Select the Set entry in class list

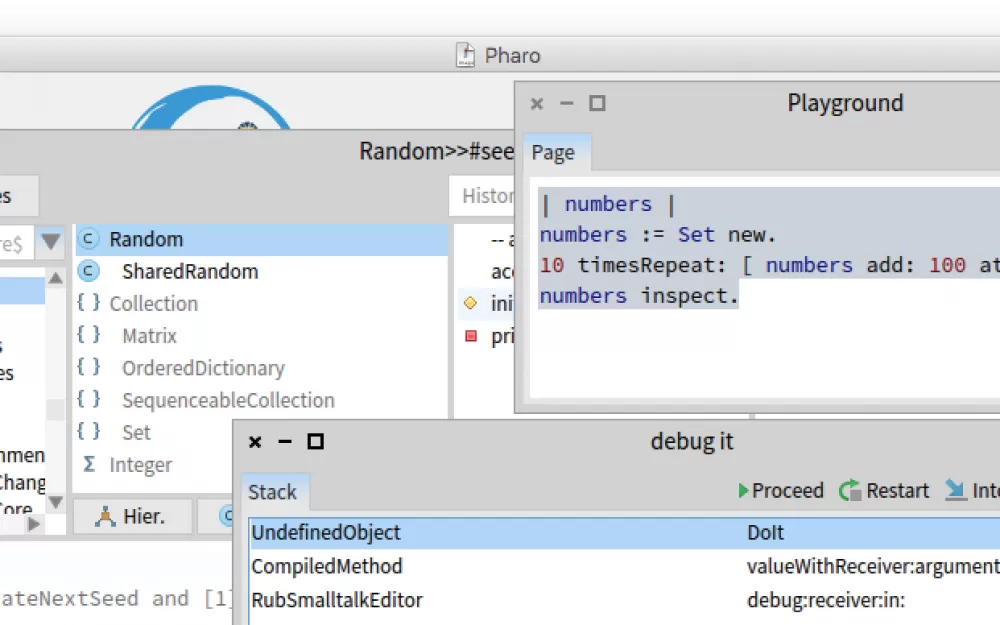pyautogui.click(x=136, y=432)
